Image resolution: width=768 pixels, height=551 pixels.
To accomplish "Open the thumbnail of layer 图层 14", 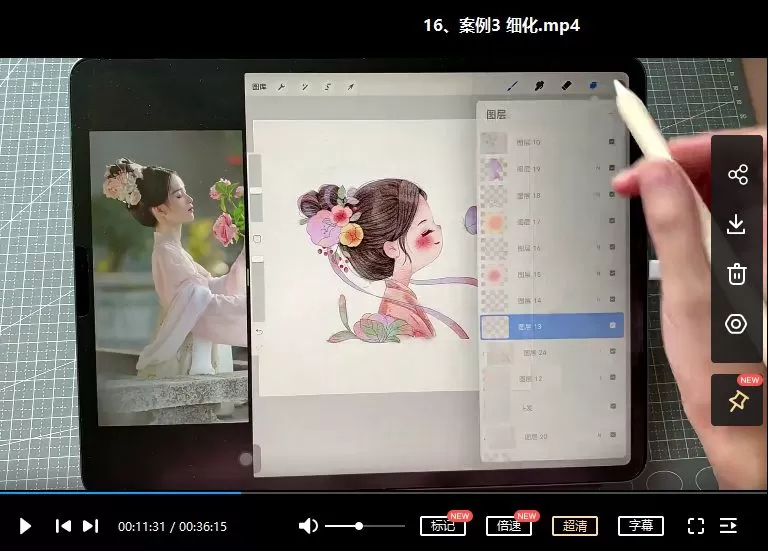I will (494, 301).
